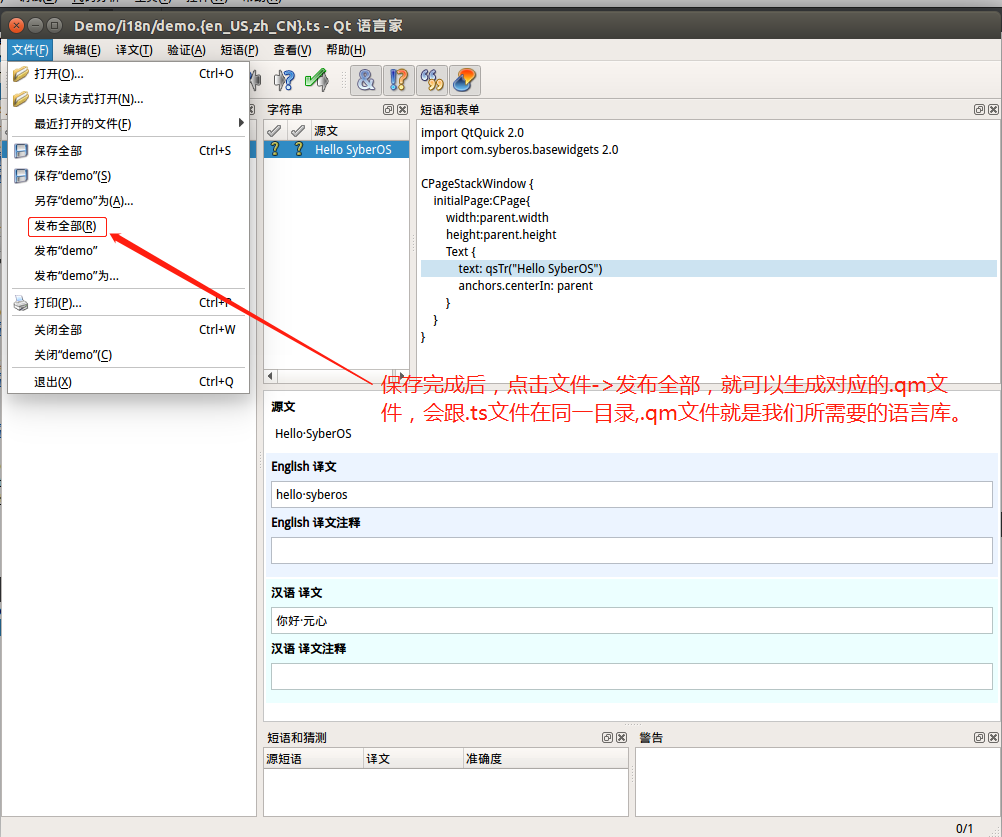The height and width of the screenshot is (837, 1002).
Task: Click the next unfinished item question-mark icon
Action: [285, 80]
